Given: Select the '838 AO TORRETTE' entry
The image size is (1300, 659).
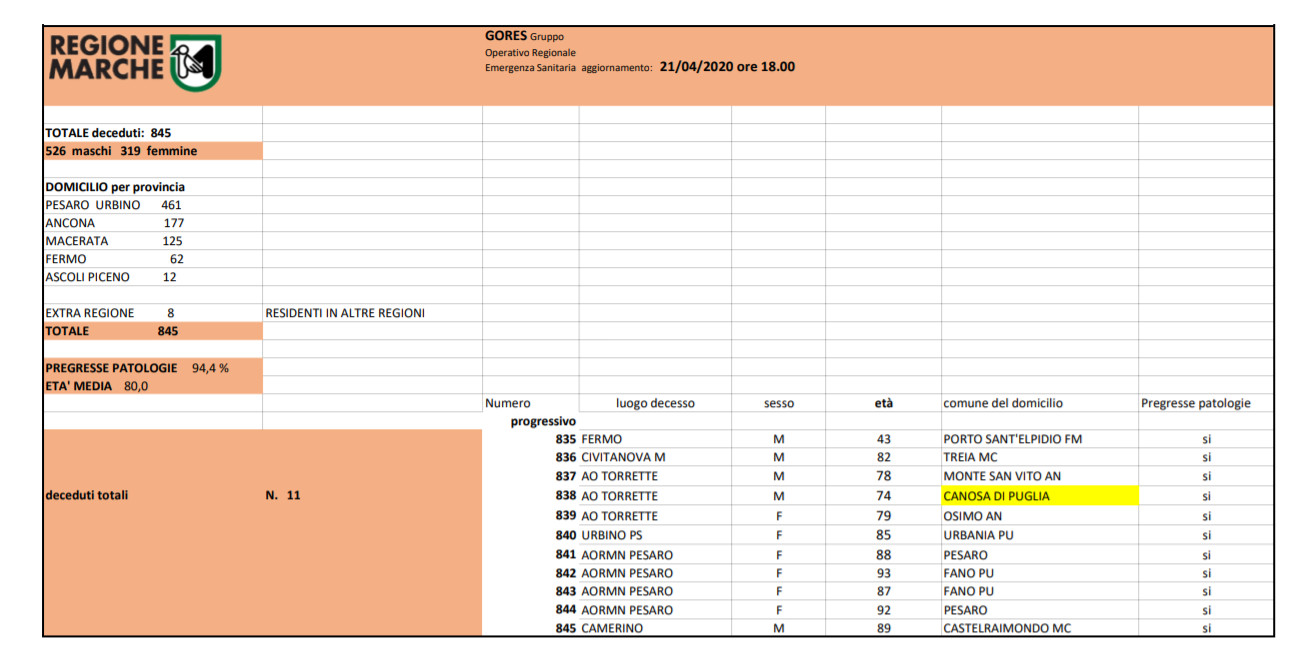Looking at the screenshot, I should (606, 496).
